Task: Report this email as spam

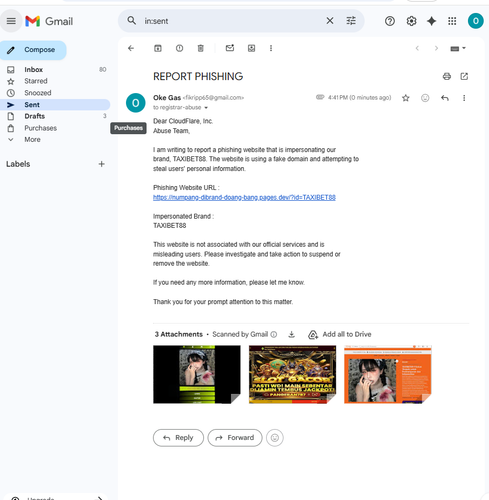Action: 179,48
